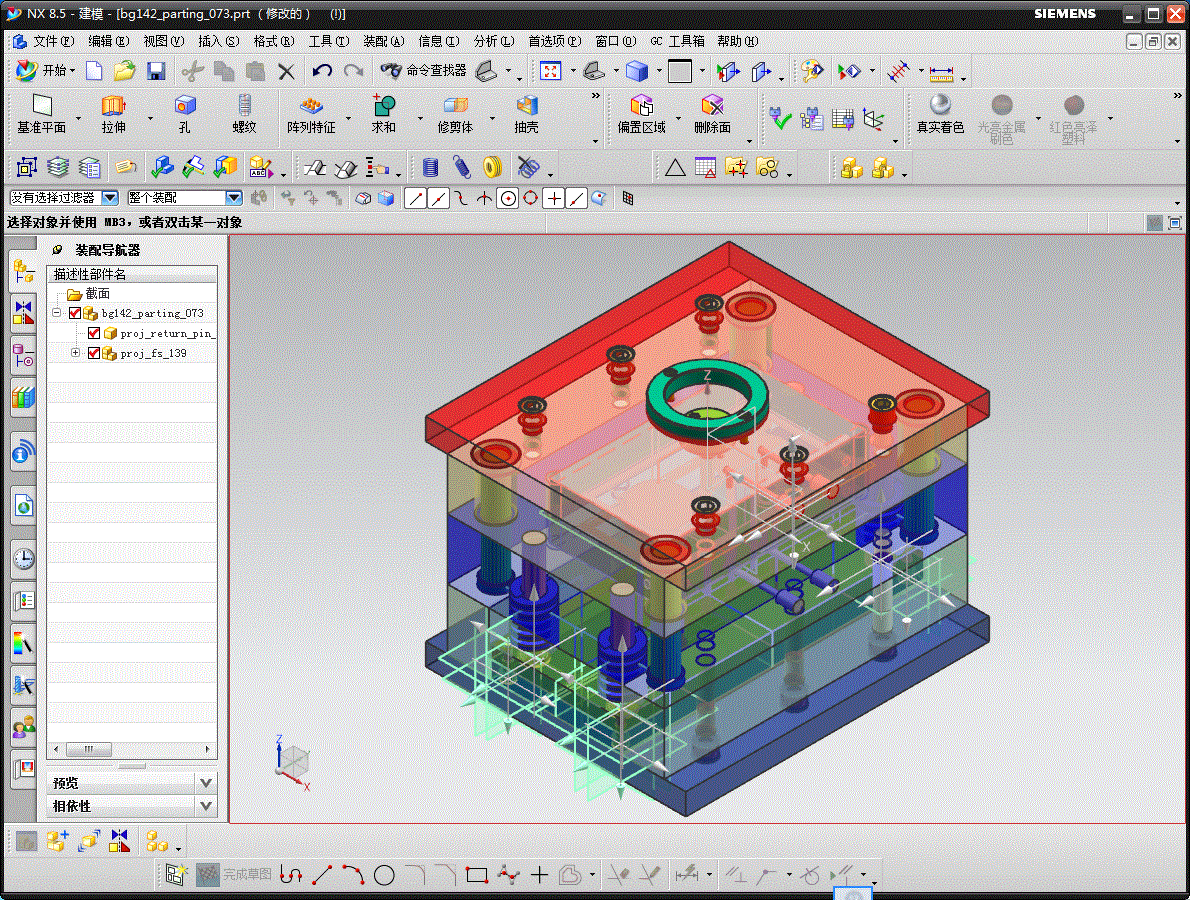Open the 命令查找器 command finder
The height and width of the screenshot is (900, 1190).
coord(424,71)
